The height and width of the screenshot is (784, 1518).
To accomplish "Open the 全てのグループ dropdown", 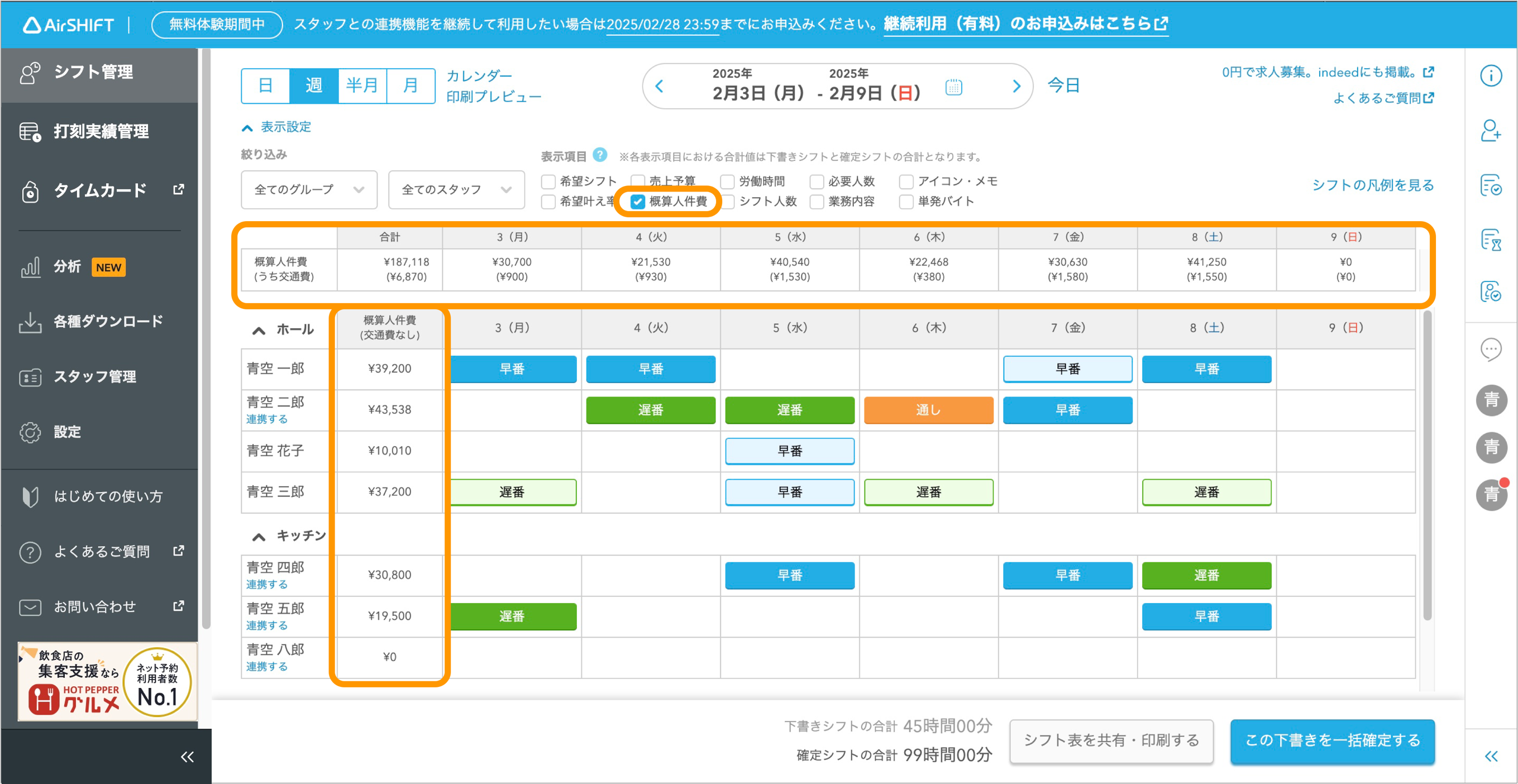I will (x=309, y=190).
